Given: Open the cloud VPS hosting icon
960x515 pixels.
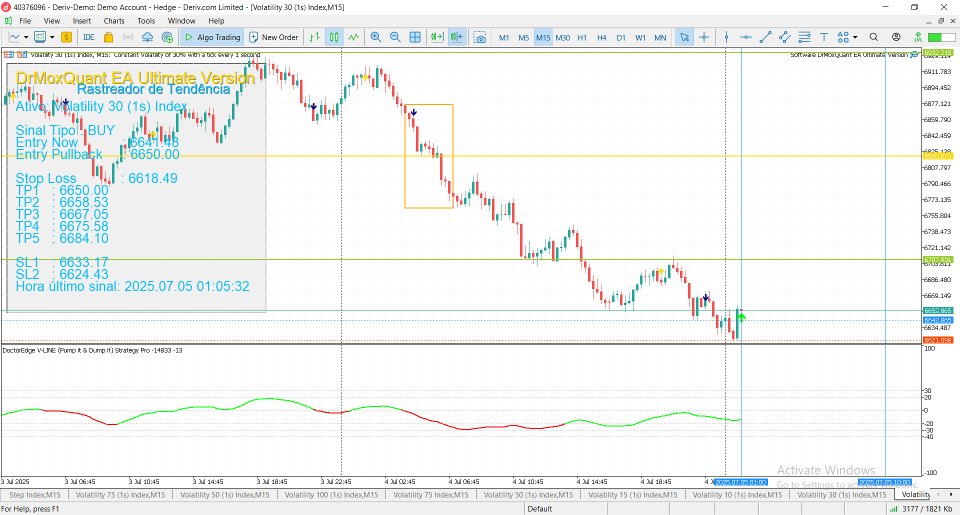Looking at the screenshot, I should (x=148, y=37).
